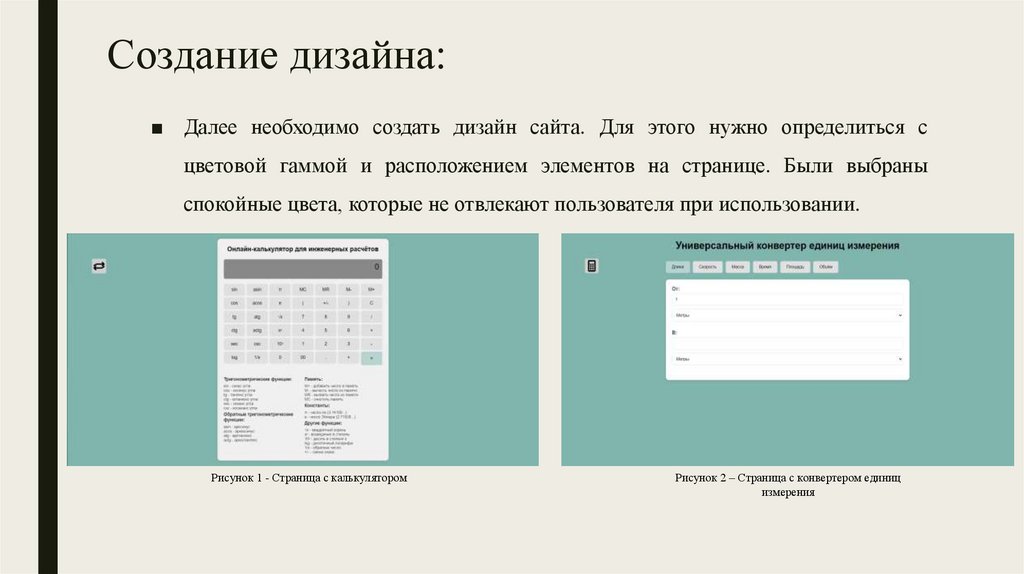The height and width of the screenshot is (574, 1024).
Task: Click the converter switch arrows icon
Action: pyautogui.click(x=99, y=266)
